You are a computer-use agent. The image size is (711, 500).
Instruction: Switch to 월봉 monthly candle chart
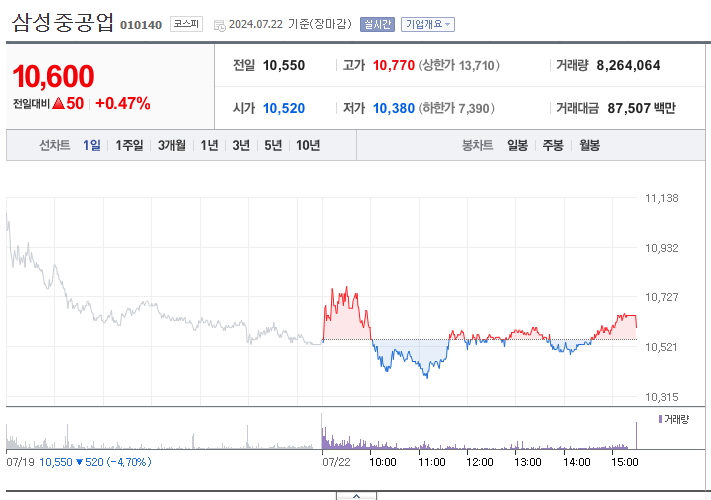tap(589, 145)
